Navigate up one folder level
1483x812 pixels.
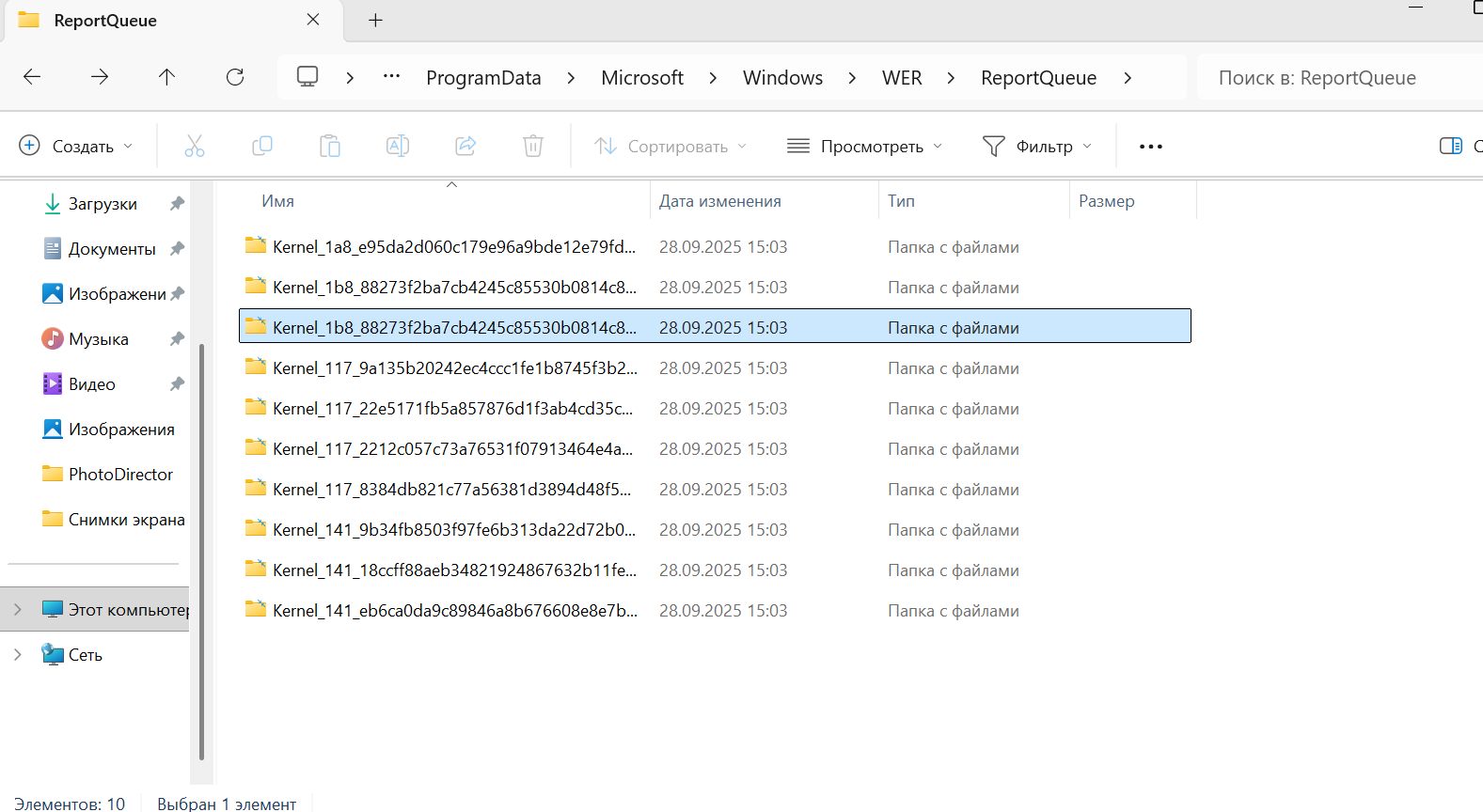[x=166, y=77]
